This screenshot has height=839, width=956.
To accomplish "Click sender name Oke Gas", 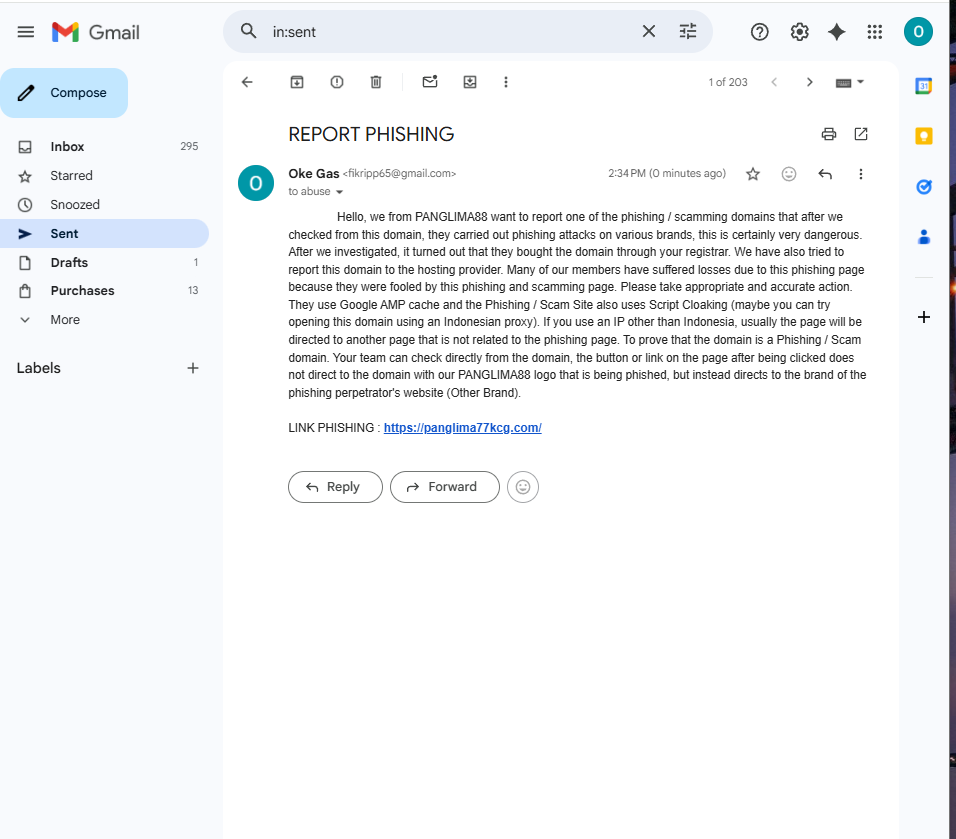I will click(x=313, y=174).
